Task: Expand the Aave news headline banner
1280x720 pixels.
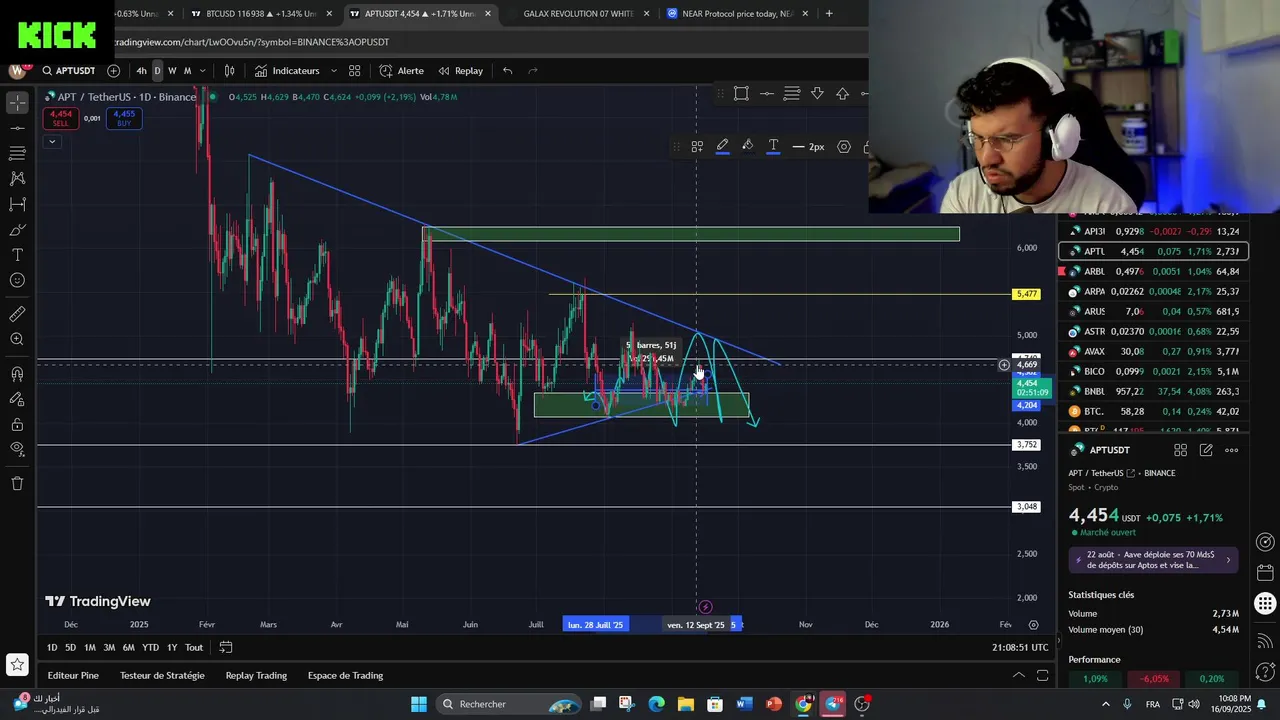Action: [1154, 560]
